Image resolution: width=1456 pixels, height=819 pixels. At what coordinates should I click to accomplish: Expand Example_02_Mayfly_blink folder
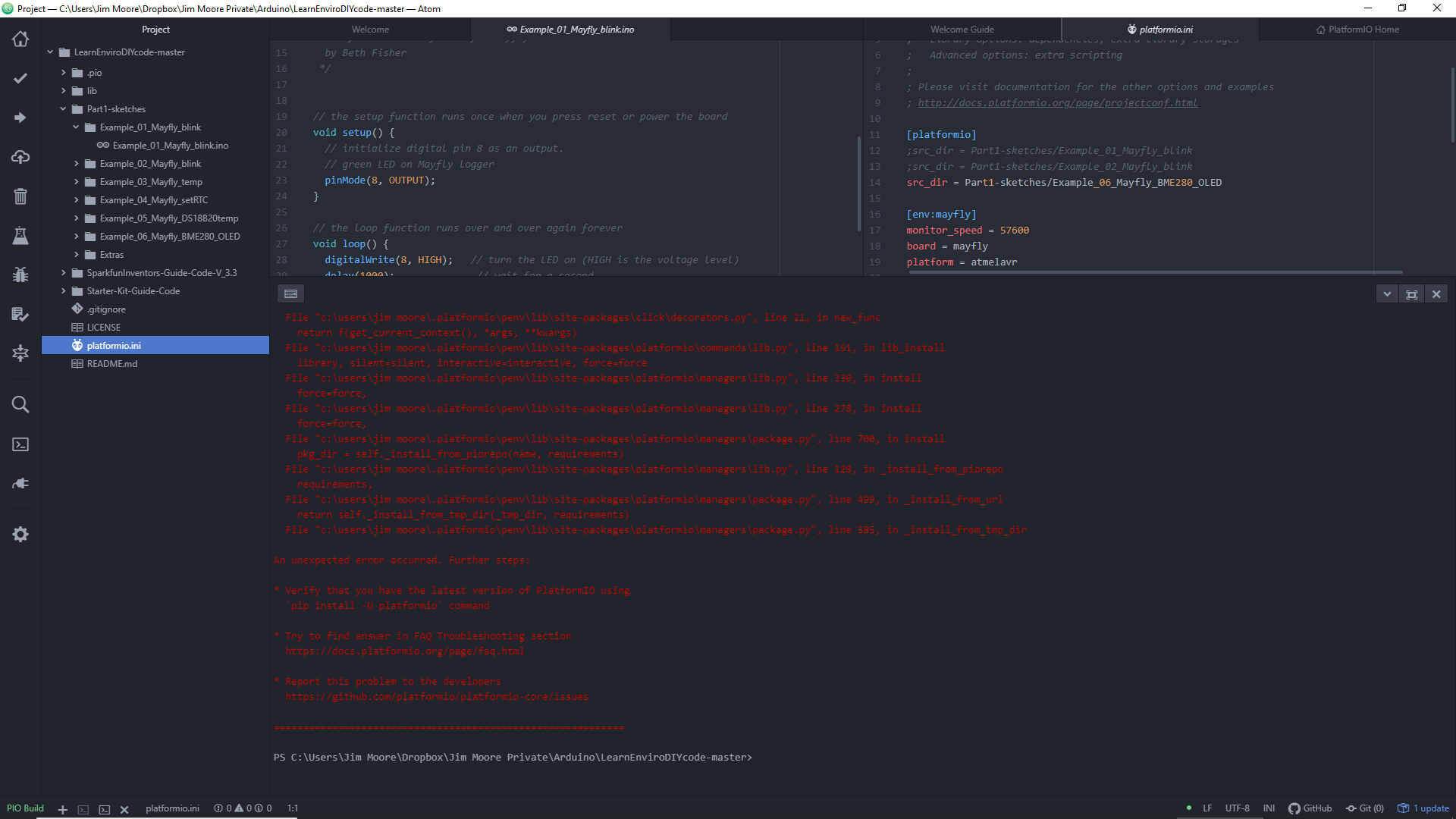76,164
